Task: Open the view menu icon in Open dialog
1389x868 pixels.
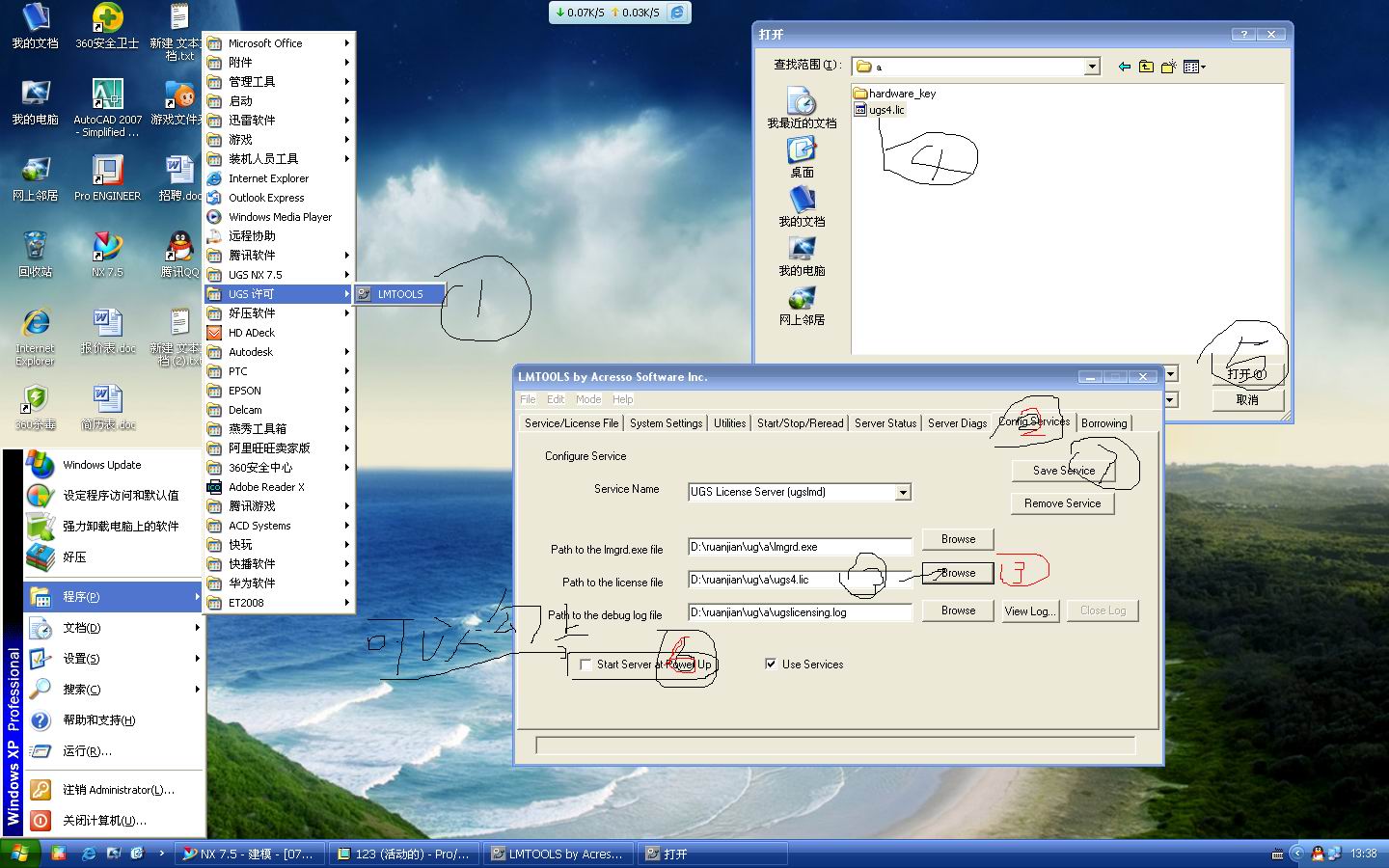Action: tap(1194, 67)
